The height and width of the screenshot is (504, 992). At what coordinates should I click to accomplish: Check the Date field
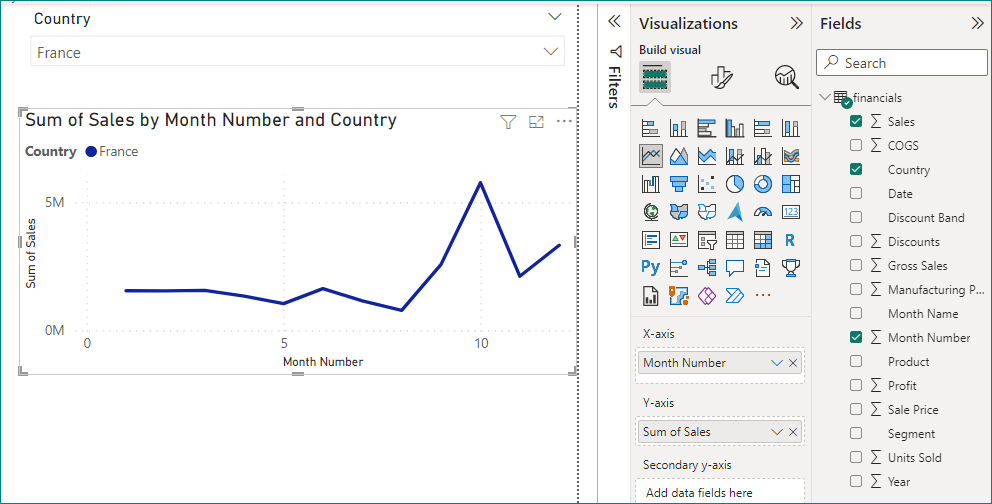click(856, 194)
